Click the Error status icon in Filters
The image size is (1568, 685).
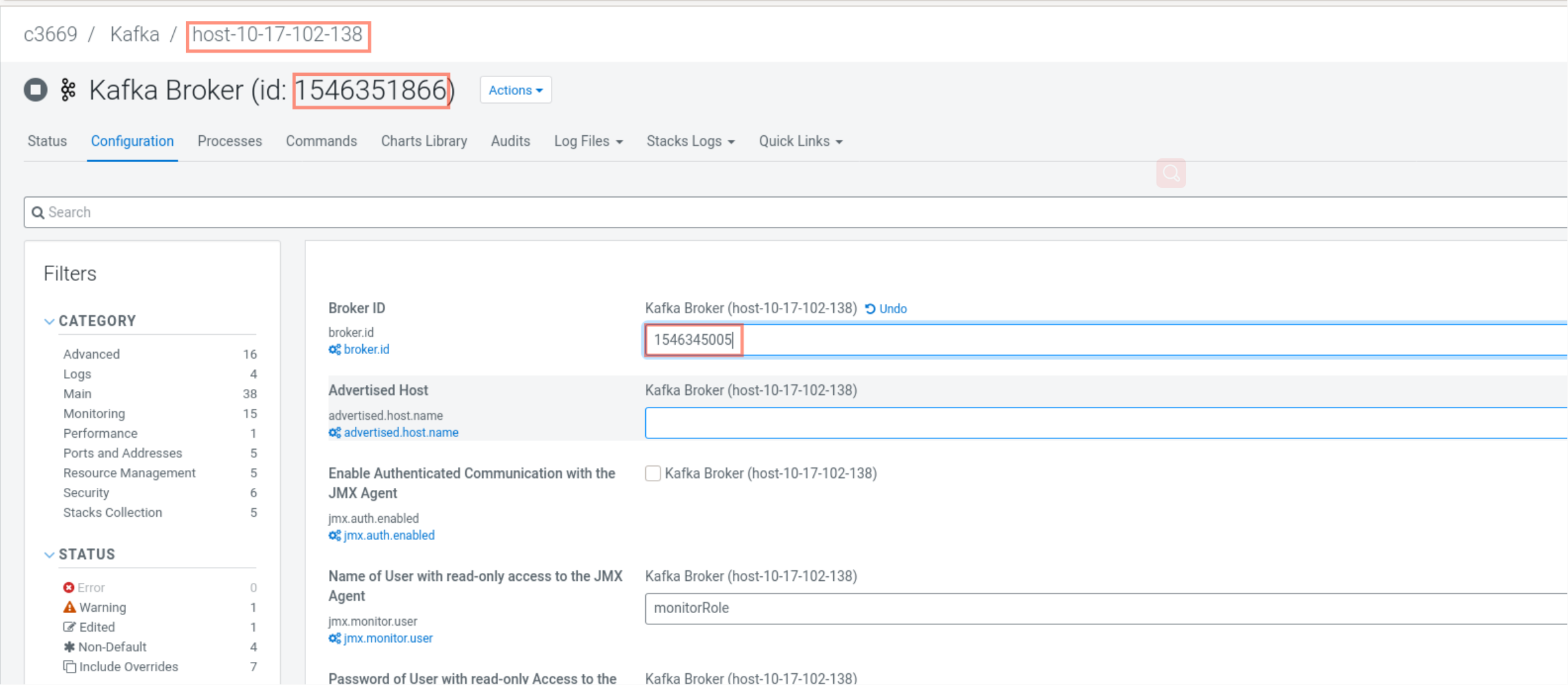click(x=70, y=587)
